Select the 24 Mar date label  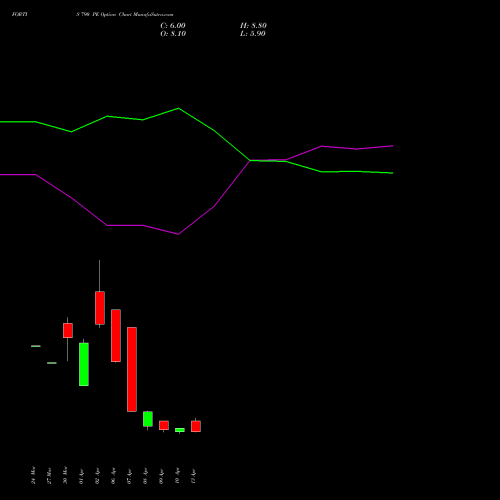pyautogui.click(x=33, y=475)
